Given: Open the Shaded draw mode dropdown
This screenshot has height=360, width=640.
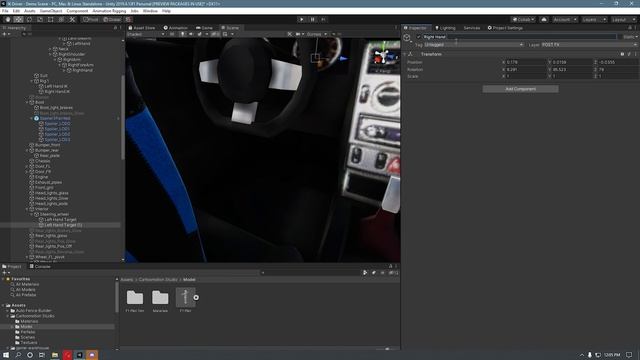Looking at the screenshot, I should click(x=145, y=34).
